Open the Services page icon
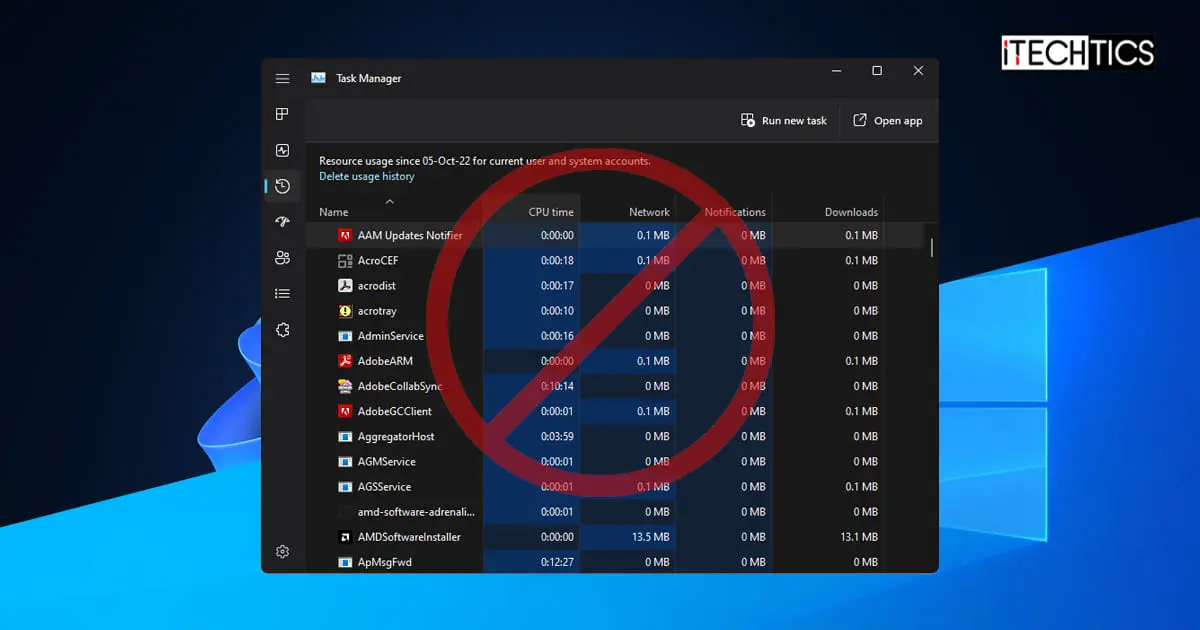Screen dimensions: 1200x630 click(283, 330)
